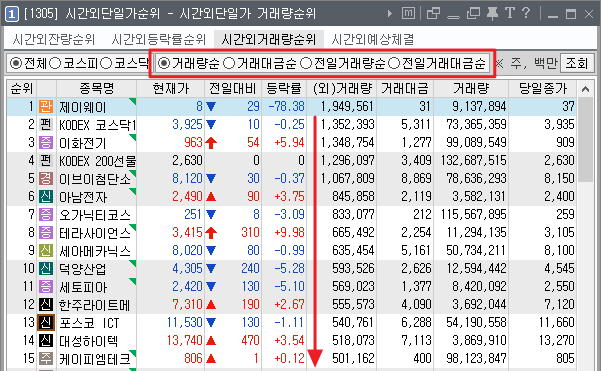Click 신 badge icon for 세아메카닉스
Screen dimensions: 601x371
pyautogui.click(x=46, y=250)
